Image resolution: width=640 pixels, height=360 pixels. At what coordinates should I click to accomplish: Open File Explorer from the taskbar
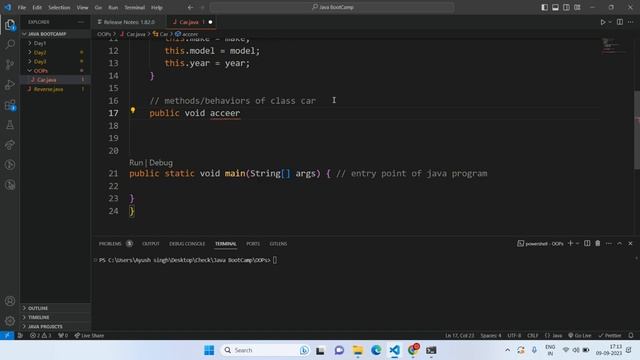tap(358, 350)
